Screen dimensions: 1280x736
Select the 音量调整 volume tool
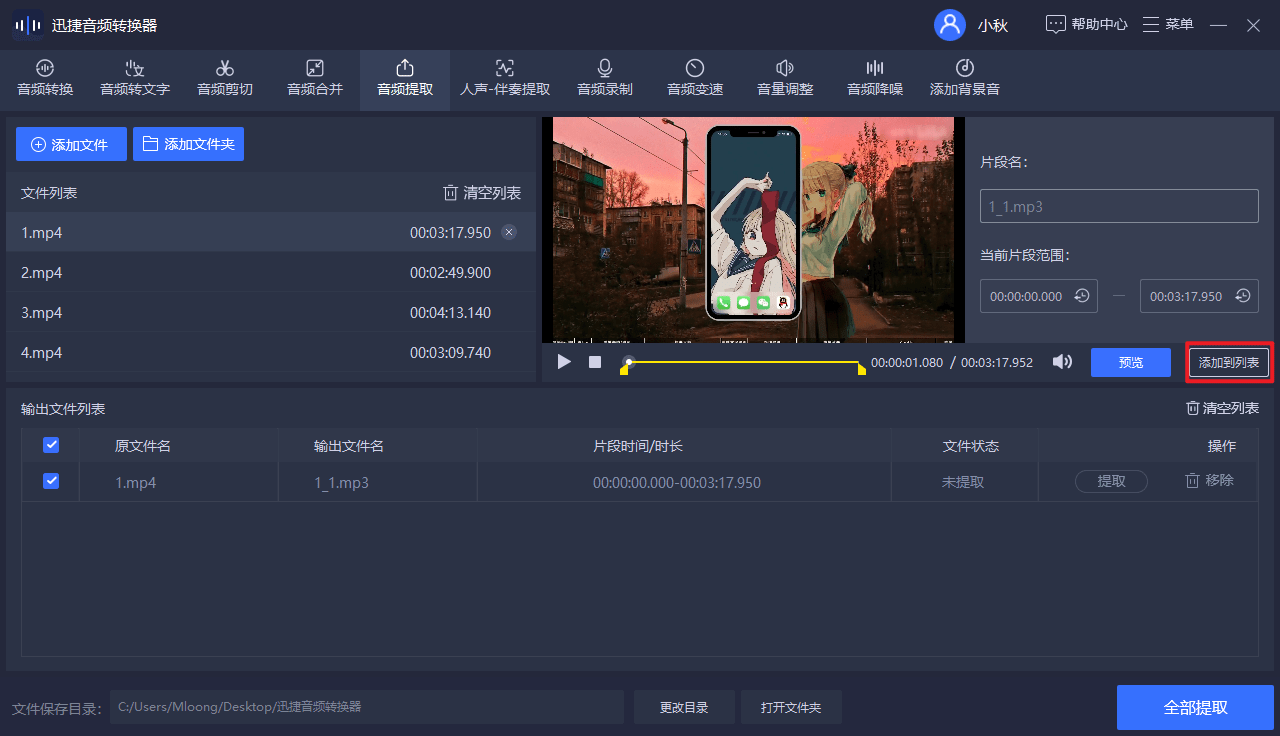tap(784, 79)
